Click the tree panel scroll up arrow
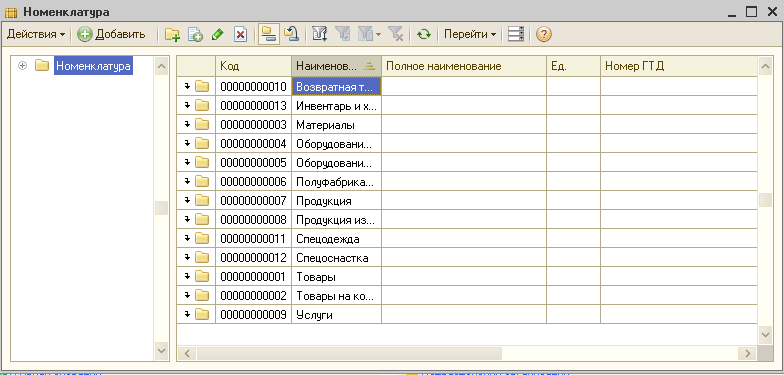784x375 pixels. 162,66
